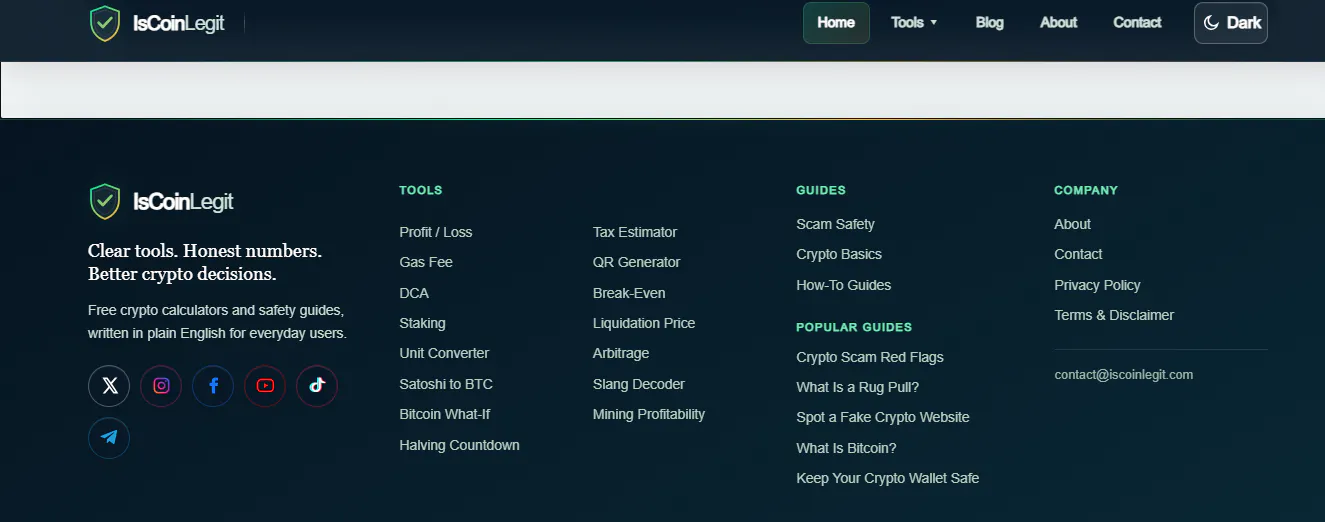The image size is (1325, 522).
Task: Expand the Tools dropdown menu
Action: click(x=914, y=23)
